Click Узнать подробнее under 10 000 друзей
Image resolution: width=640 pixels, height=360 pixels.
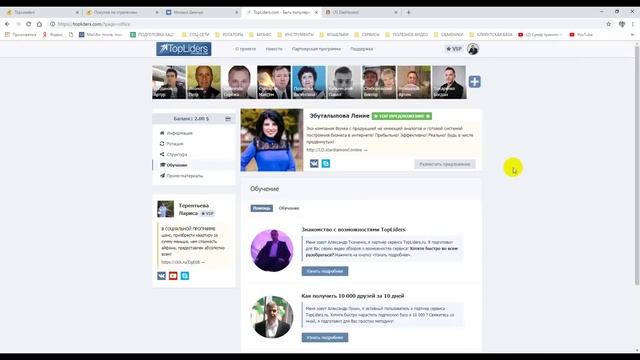coord(325,338)
